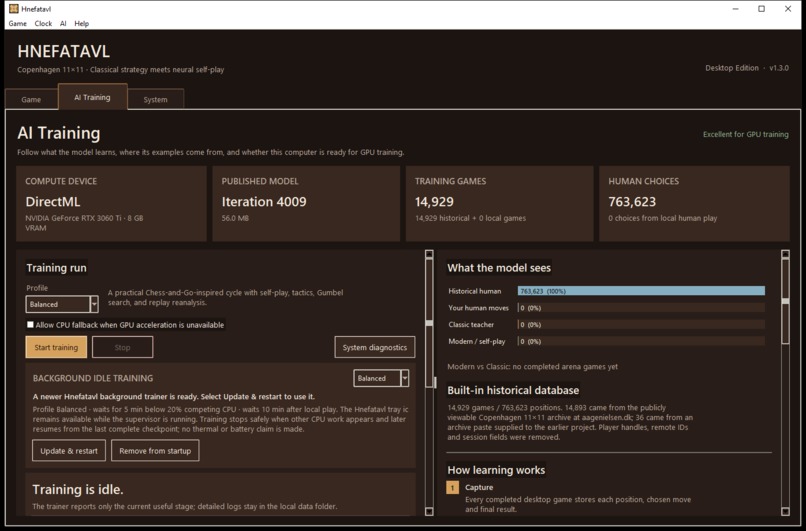Click the left panel scroll-up arrow
The height and width of the screenshot is (531, 806).
[429, 253]
